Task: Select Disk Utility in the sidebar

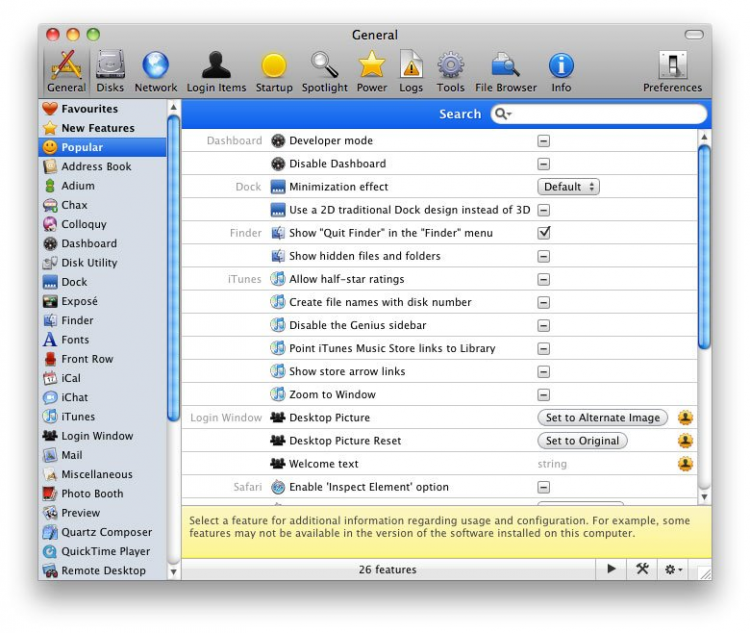Action: pyautogui.click(x=102, y=263)
